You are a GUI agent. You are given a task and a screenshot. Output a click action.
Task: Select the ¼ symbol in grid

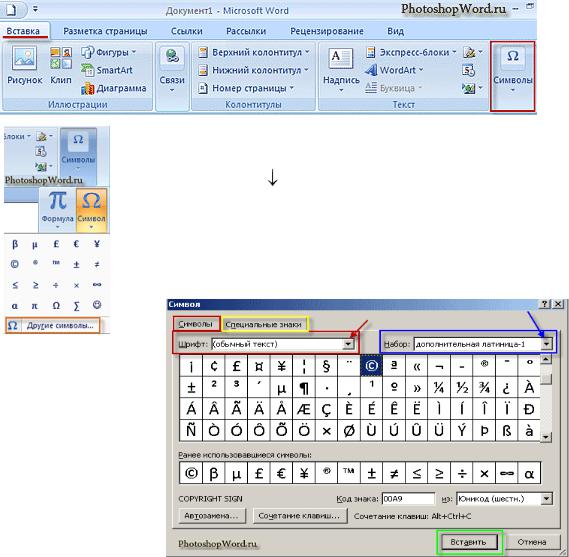439,388
